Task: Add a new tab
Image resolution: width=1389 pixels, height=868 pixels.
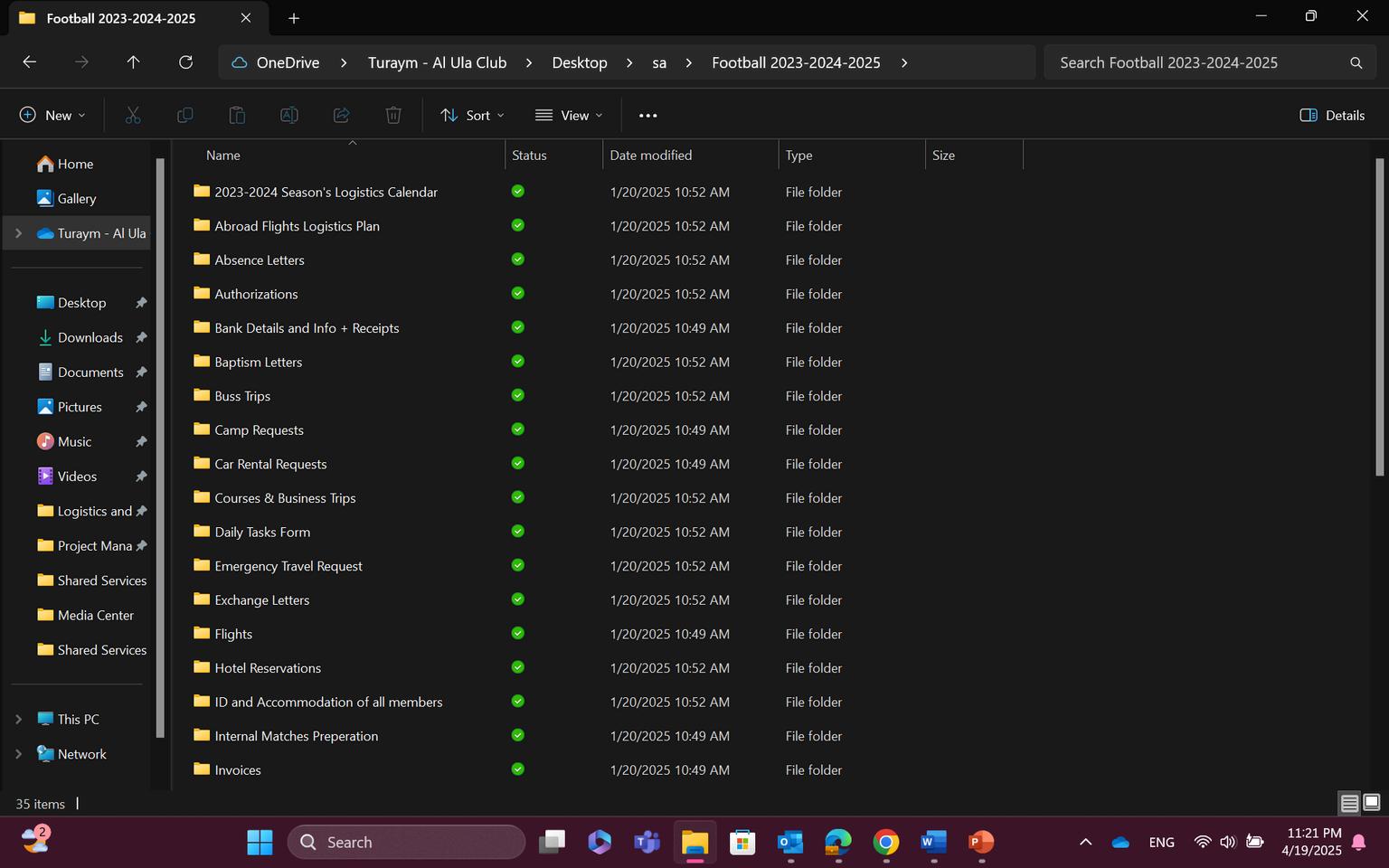Action: point(294,18)
